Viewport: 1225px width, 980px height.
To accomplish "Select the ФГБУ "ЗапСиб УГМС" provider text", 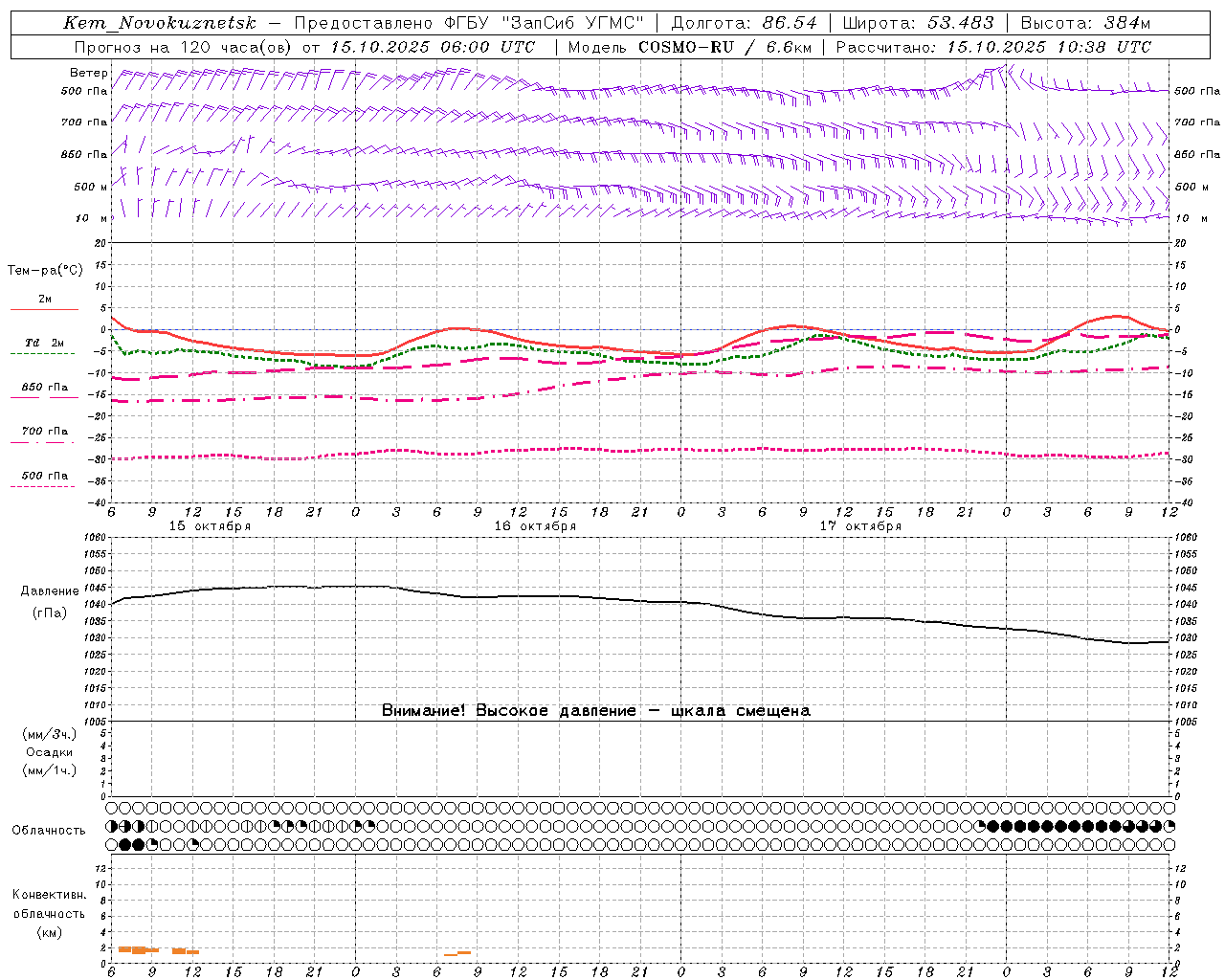I will click(545, 23).
